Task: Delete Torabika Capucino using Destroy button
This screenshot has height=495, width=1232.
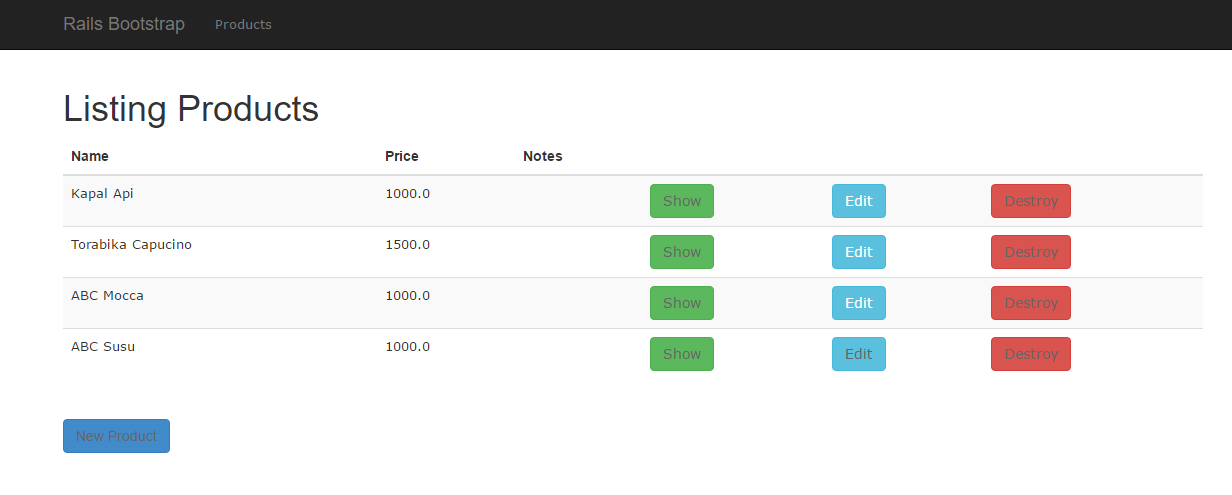Action: [x=1030, y=252]
